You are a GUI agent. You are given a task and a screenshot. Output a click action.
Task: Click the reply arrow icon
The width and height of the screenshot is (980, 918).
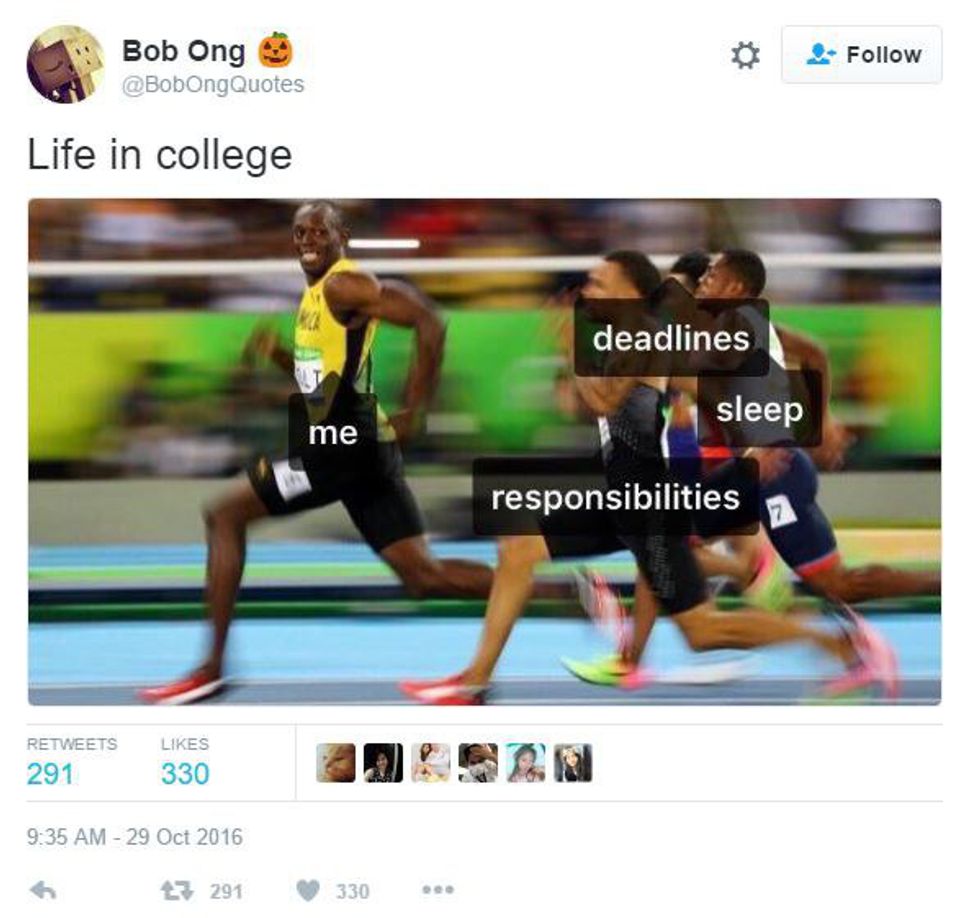point(44,890)
